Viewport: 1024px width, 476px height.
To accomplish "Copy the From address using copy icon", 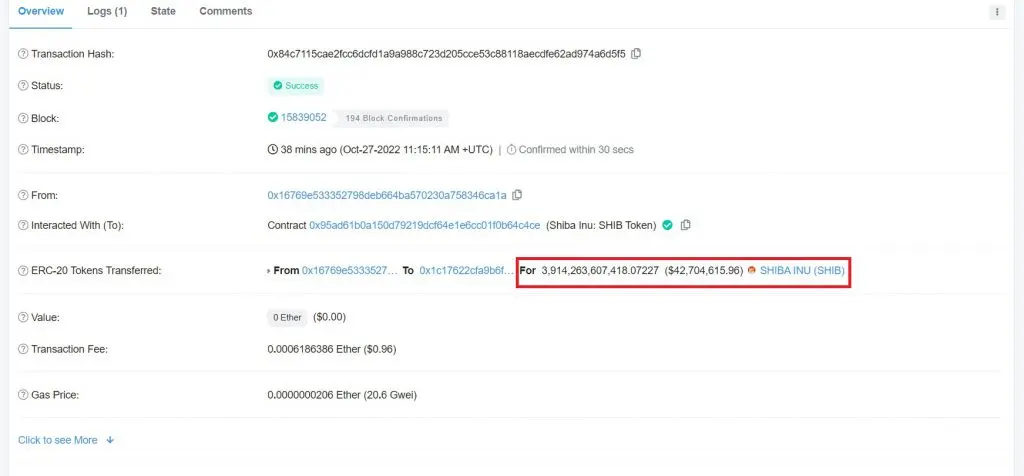I will click(517, 195).
